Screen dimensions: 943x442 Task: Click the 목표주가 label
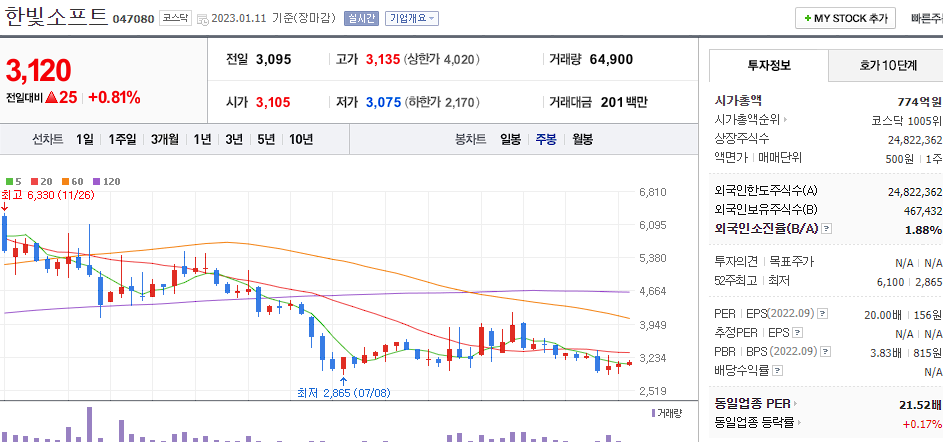coord(790,262)
